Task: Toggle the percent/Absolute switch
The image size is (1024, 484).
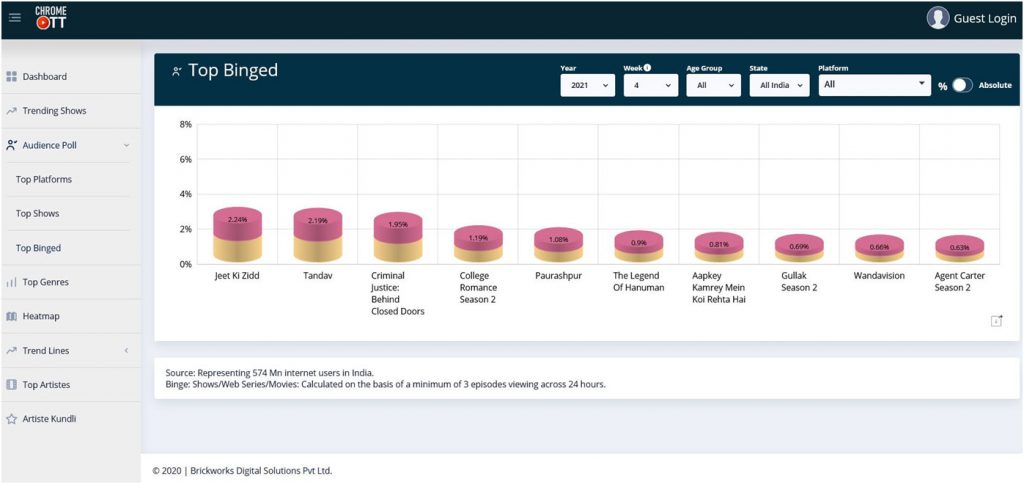Action: tap(961, 86)
